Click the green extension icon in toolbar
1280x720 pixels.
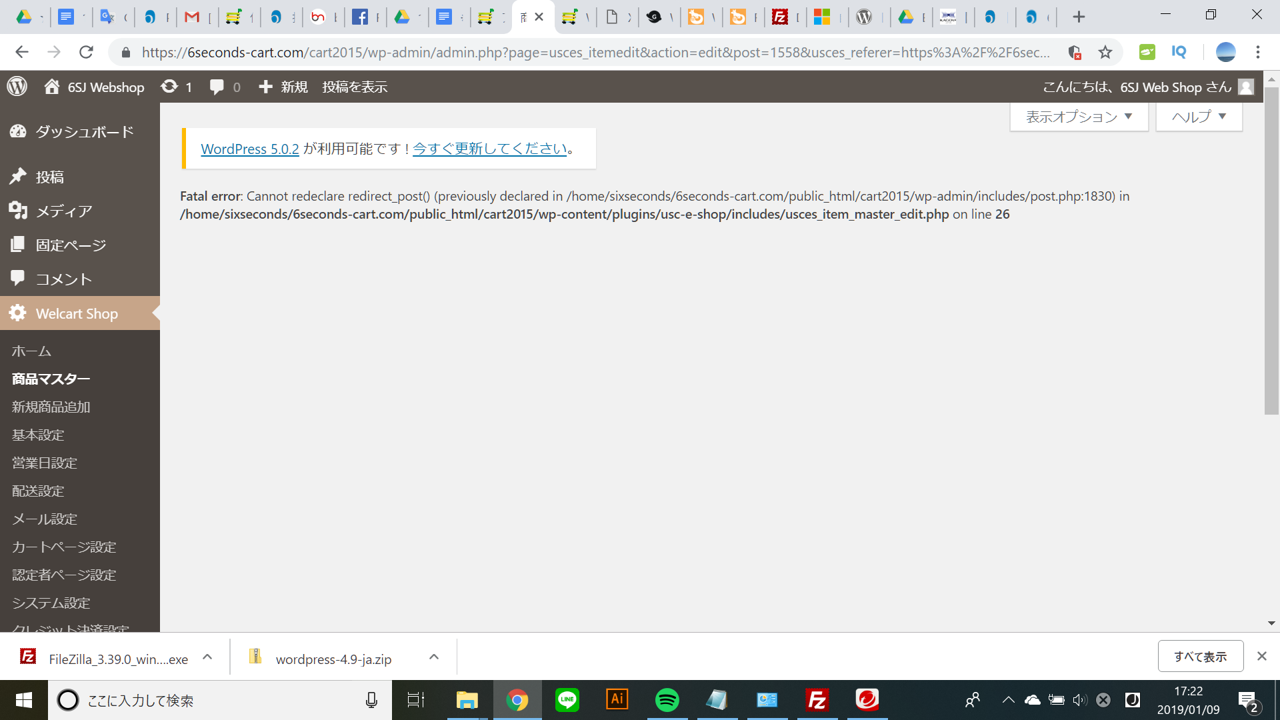(1147, 52)
